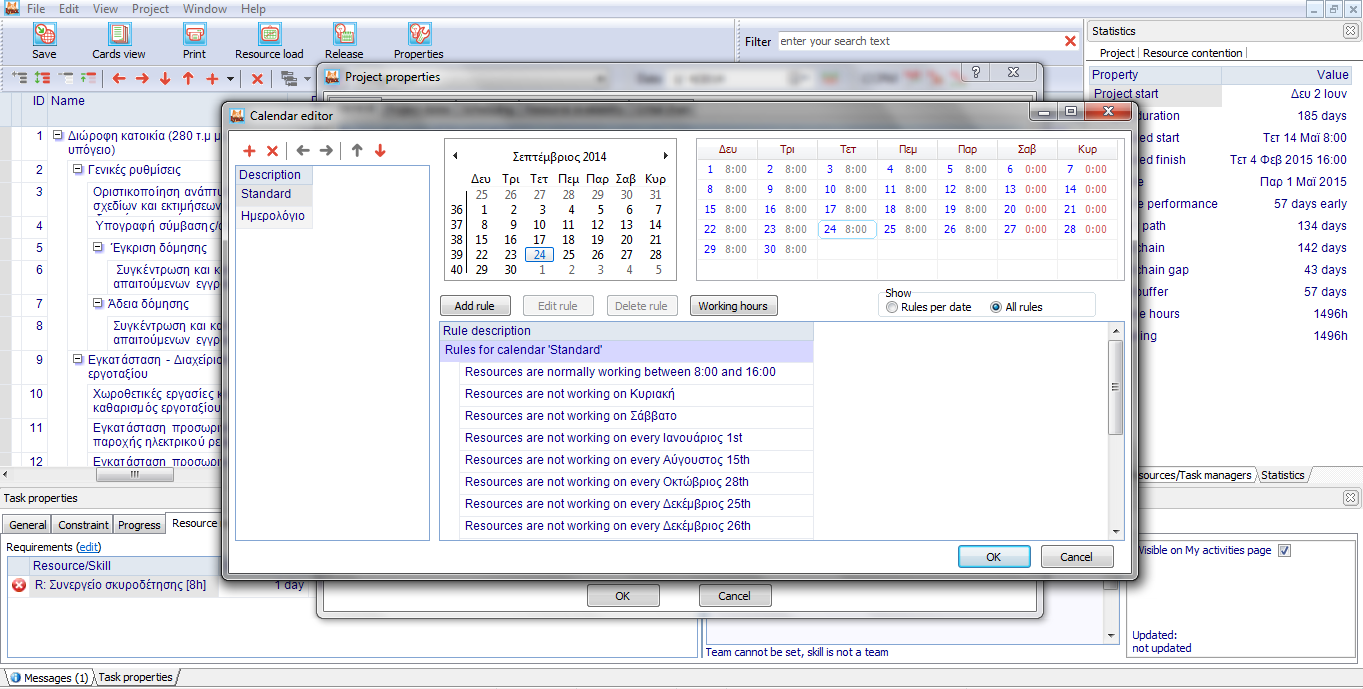Image resolution: width=1363 pixels, height=689 pixels.
Task: Click red plus icon in main toolbar
Action: (x=212, y=78)
